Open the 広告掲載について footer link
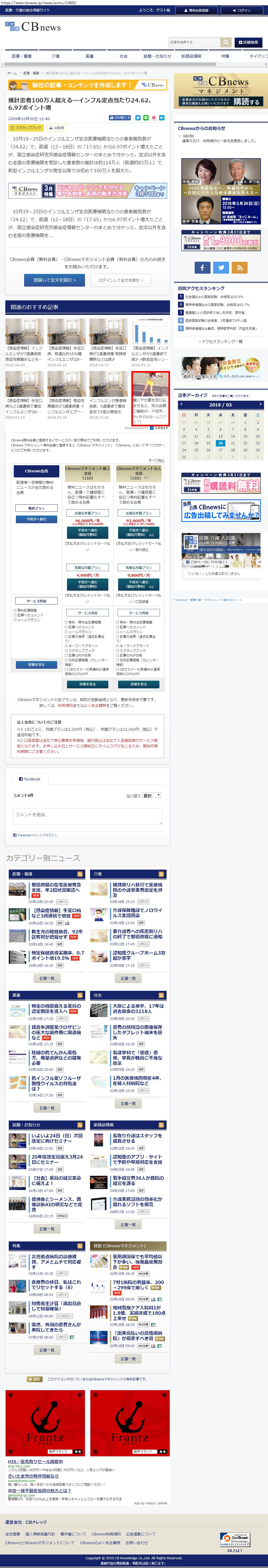The height and width of the screenshot is (1568, 268). coord(140,1534)
